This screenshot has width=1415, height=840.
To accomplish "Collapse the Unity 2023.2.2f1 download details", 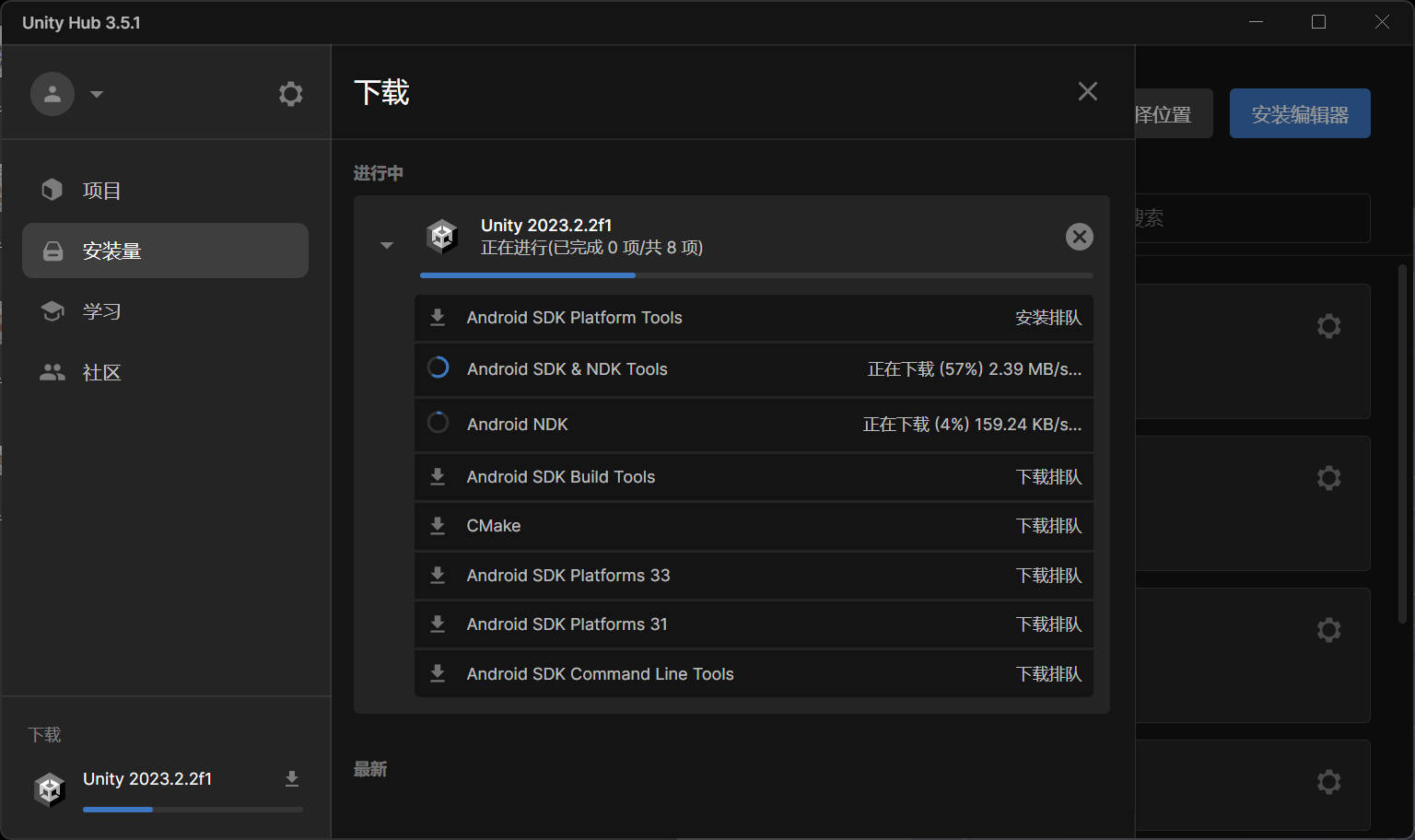I will click(387, 244).
